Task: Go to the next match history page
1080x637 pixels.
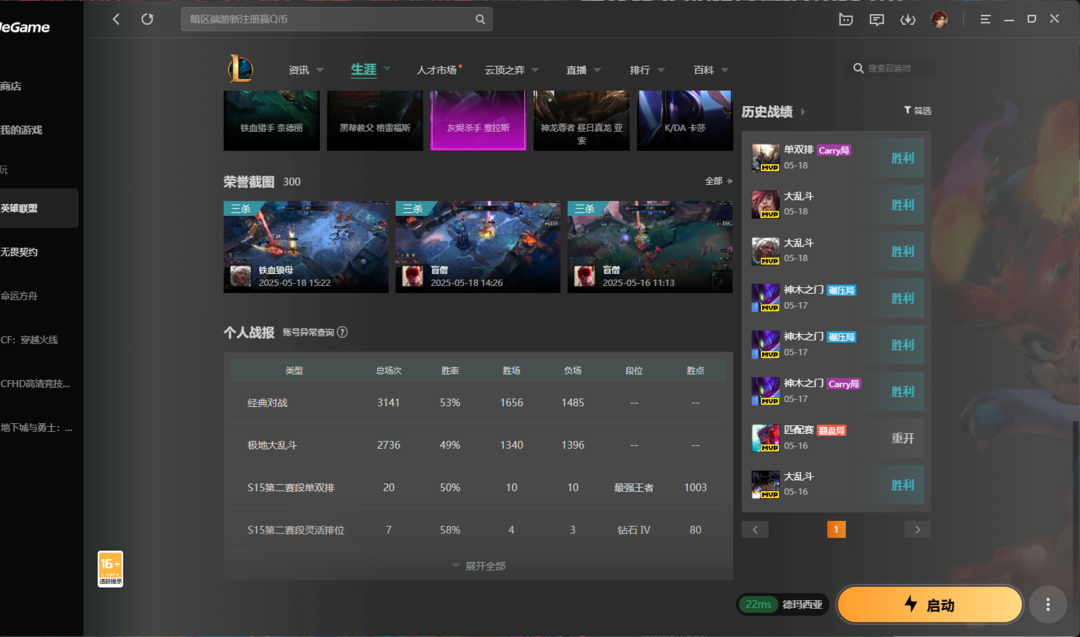Action: tap(917, 530)
